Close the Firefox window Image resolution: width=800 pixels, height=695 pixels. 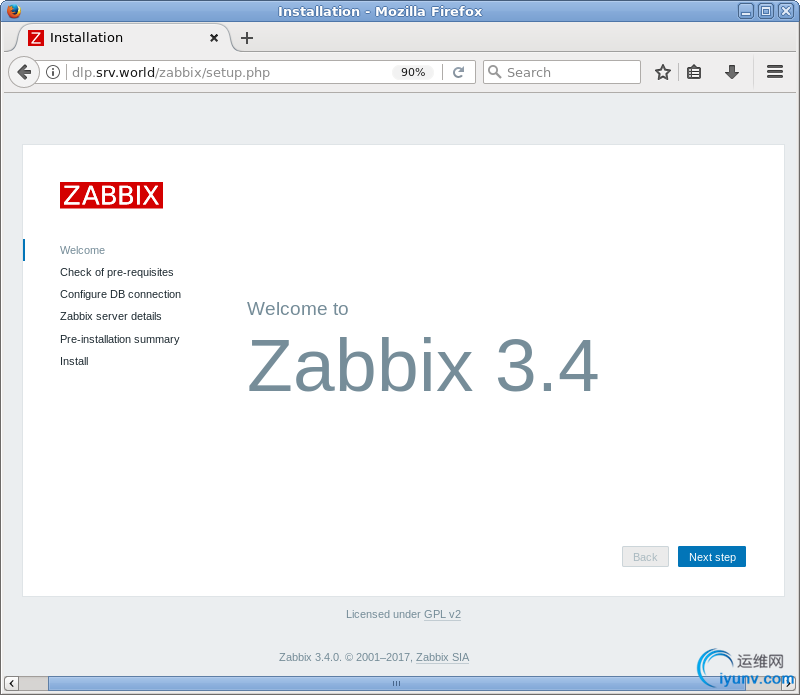tap(786, 11)
